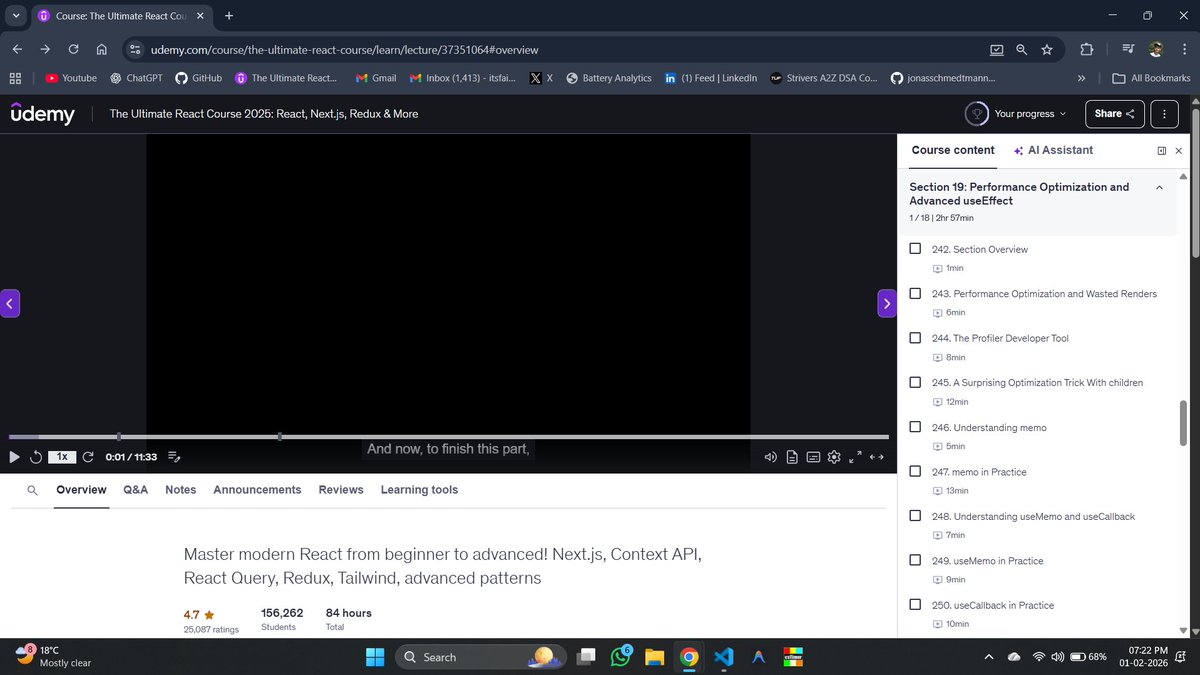Toggle video captions
The width and height of the screenshot is (1200, 675).
(813, 457)
